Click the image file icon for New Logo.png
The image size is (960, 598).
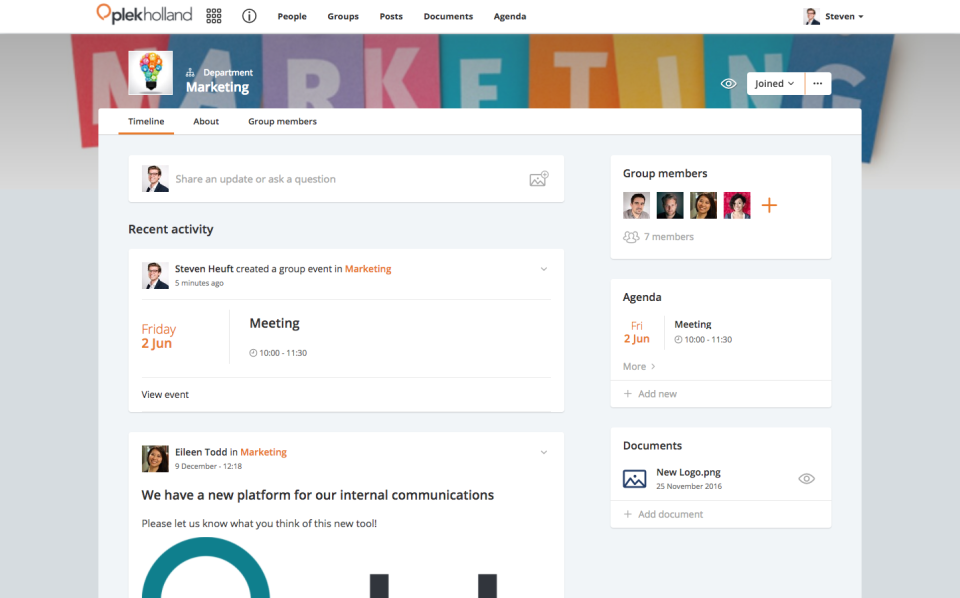pyautogui.click(x=635, y=479)
